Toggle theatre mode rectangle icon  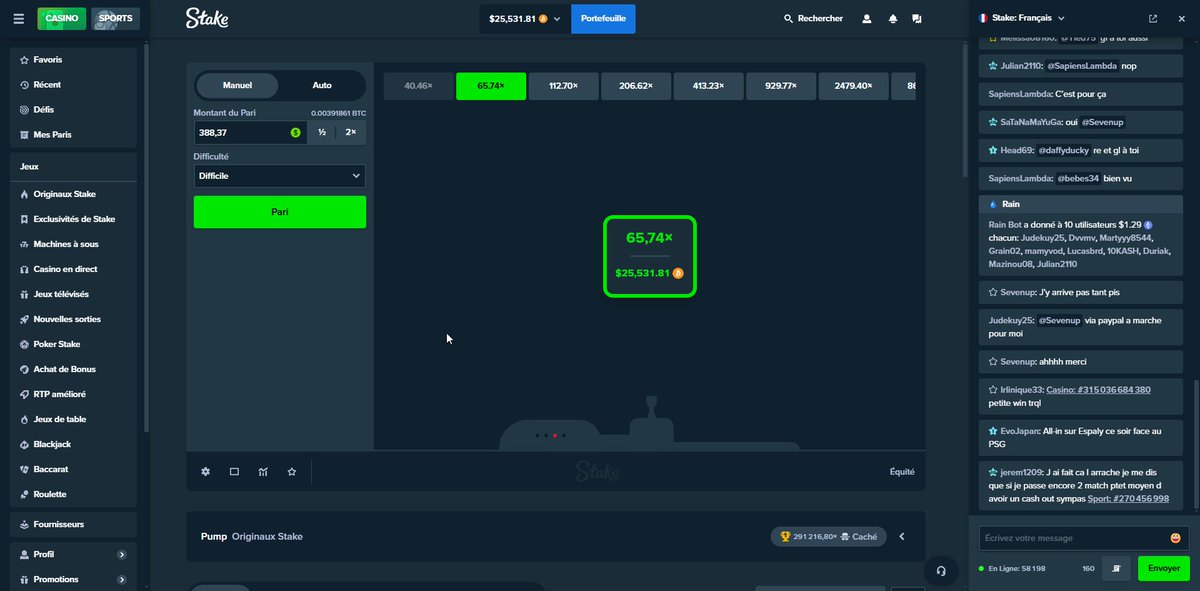tap(234, 471)
